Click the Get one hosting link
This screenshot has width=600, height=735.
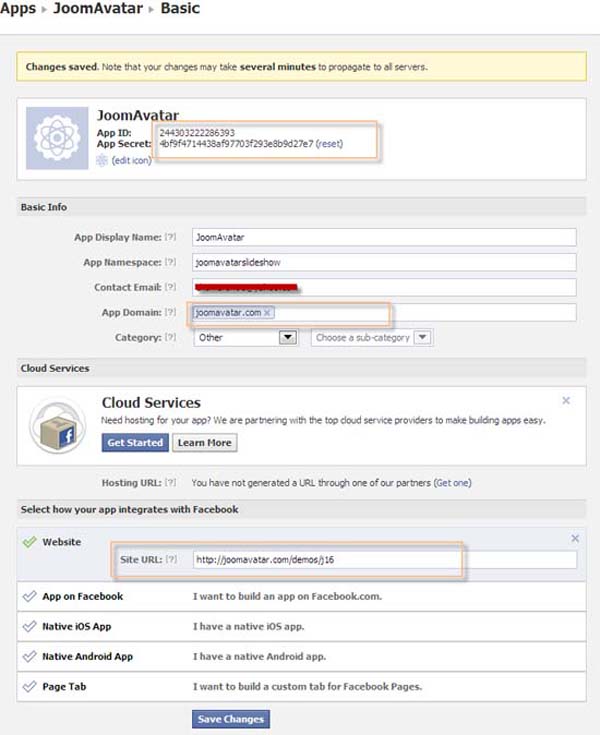[452, 483]
